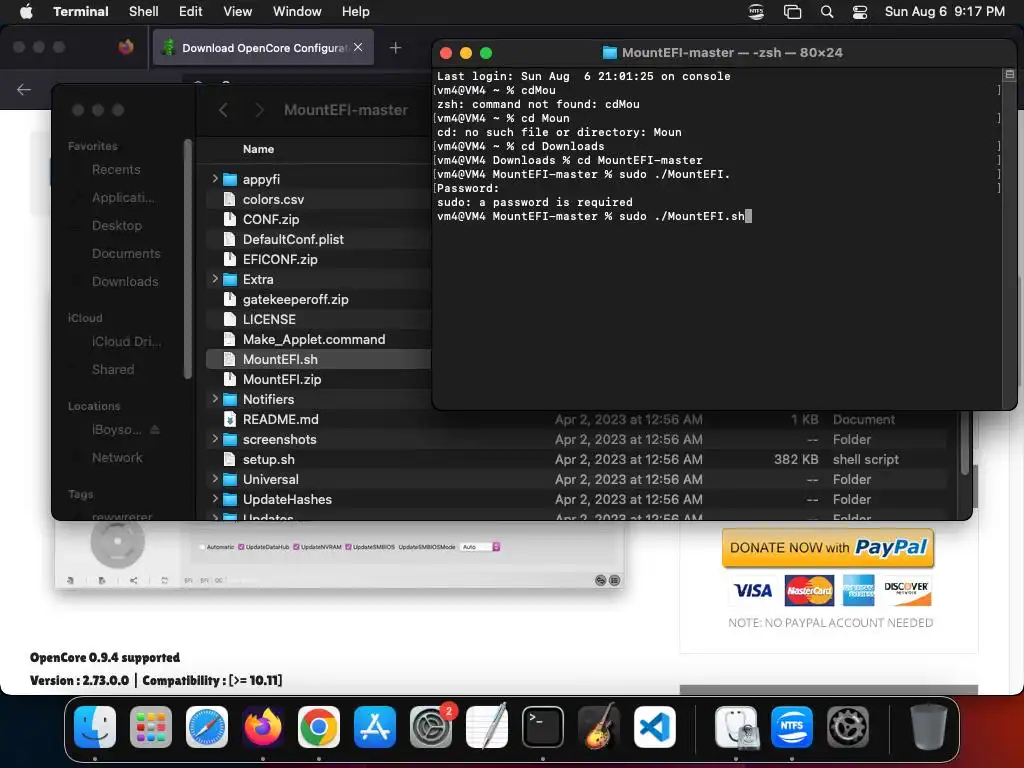The width and height of the screenshot is (1024, 768).
Task: Expand the Universal folder
Action: (215, 479)
